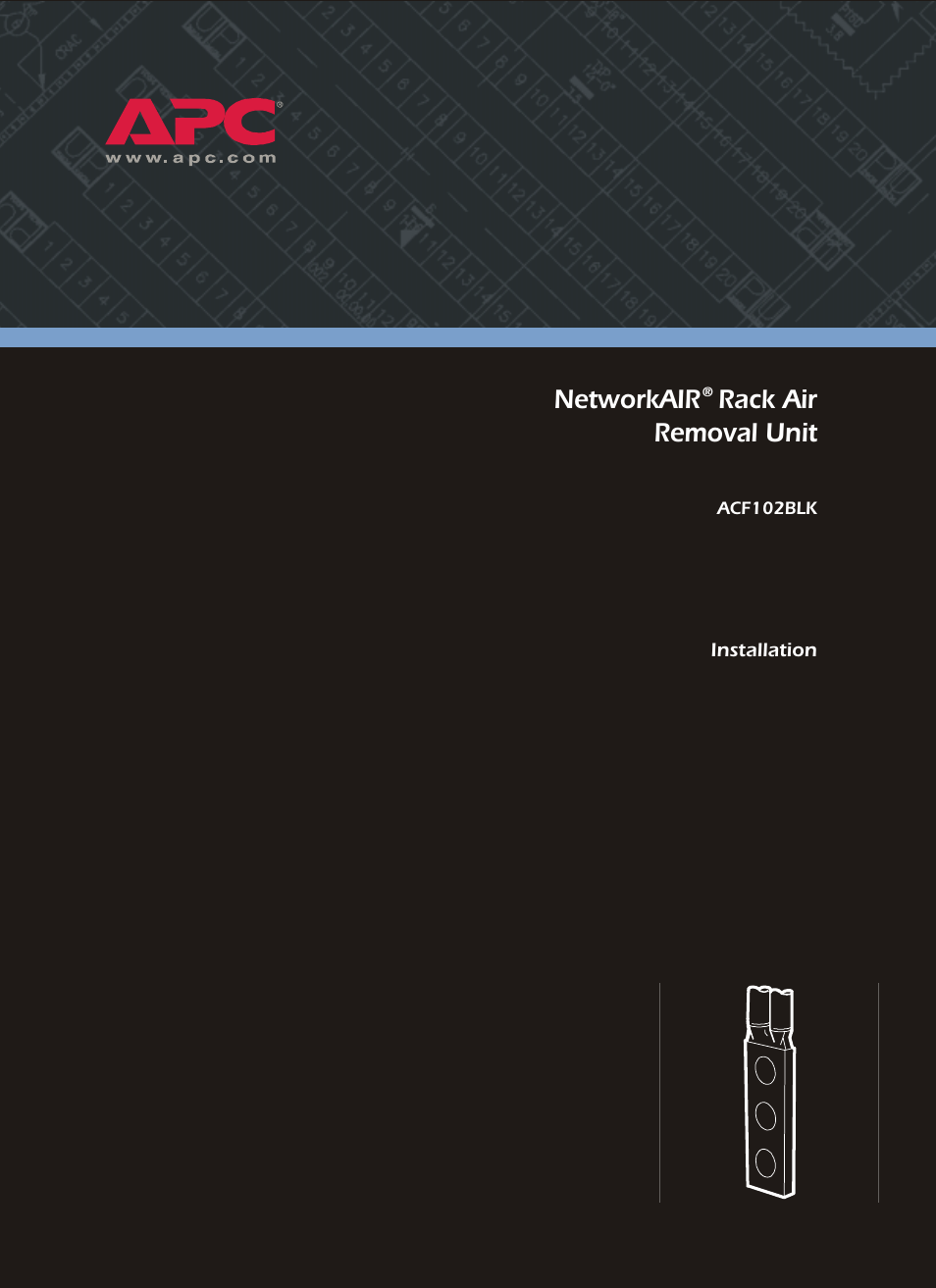Viewport: 936px width, 1288px height.
Task: Click the NetworkAIR Rack Air Removal Unit title
Action: [686, 416]
